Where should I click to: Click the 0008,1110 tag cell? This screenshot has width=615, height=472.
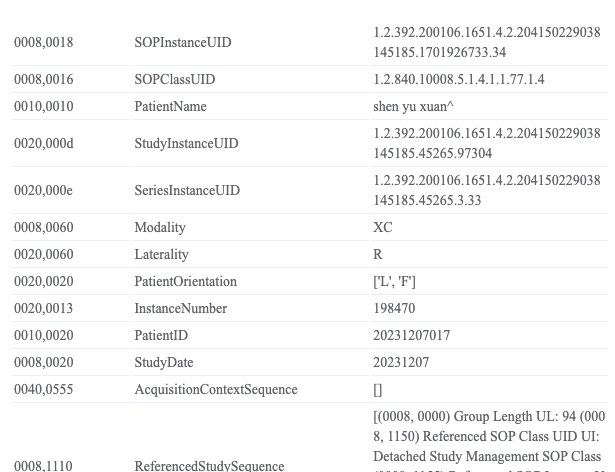pos(44,465)
